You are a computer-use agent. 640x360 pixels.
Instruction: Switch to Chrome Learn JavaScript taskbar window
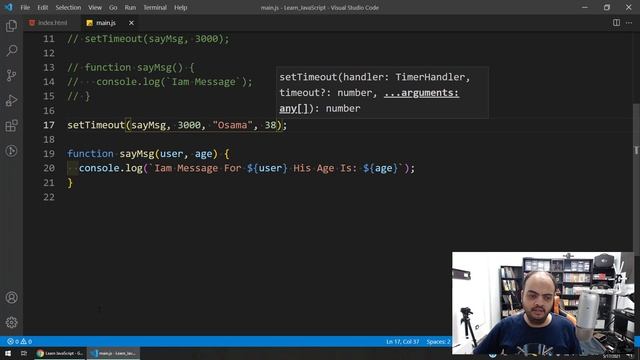coord(60,353)
